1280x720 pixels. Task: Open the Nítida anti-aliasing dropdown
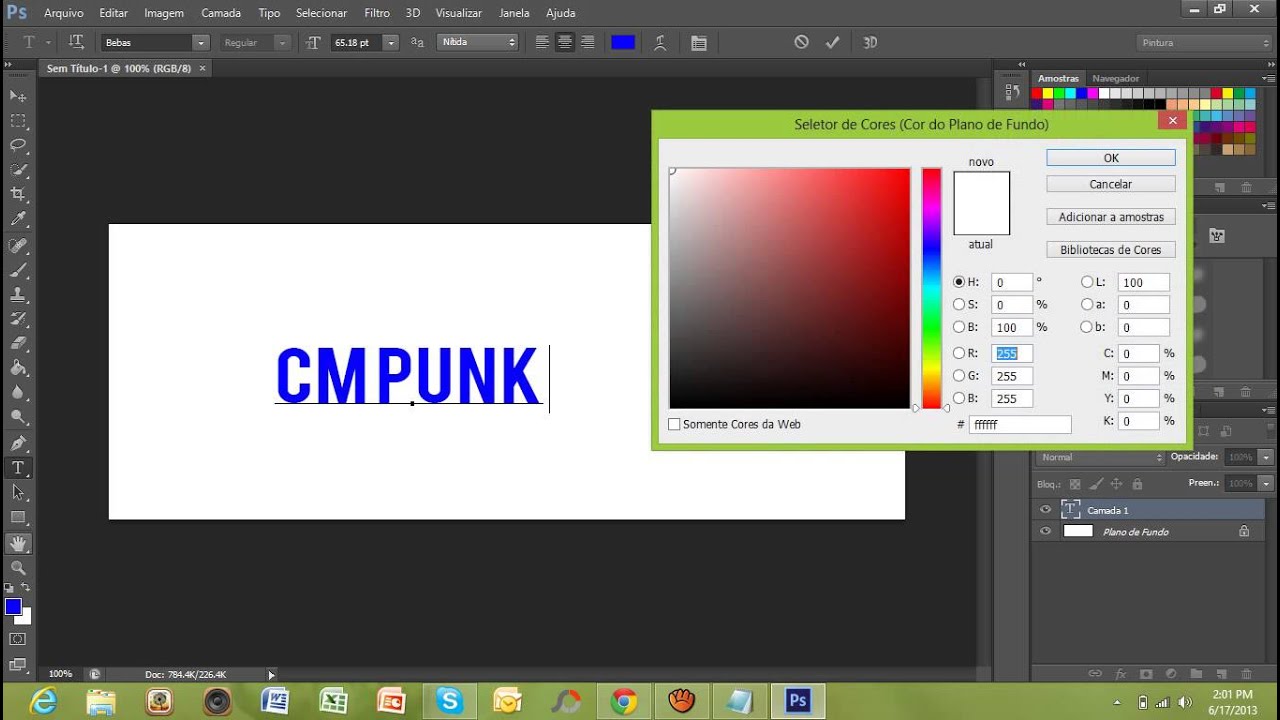[x=478, y=42]
